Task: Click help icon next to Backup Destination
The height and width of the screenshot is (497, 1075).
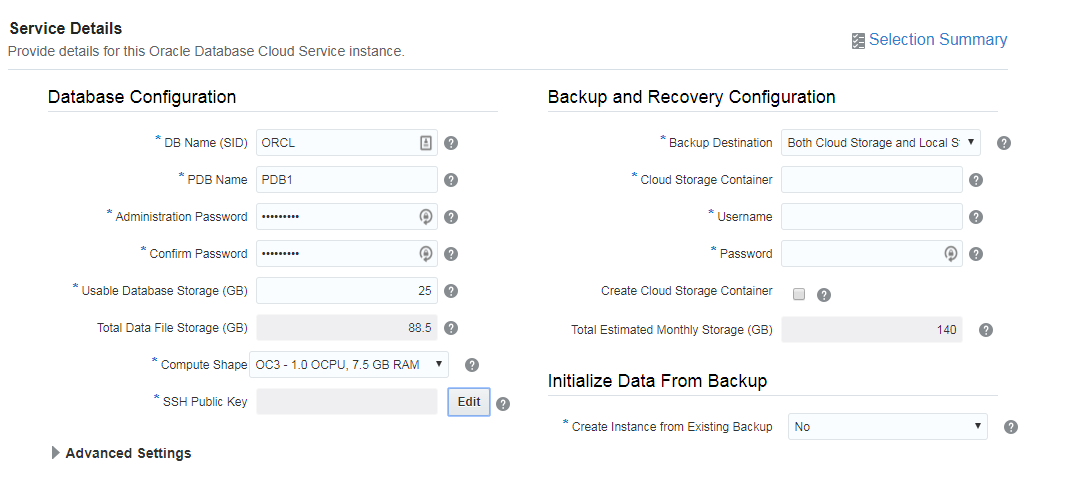Action: tap(1004, 143)
